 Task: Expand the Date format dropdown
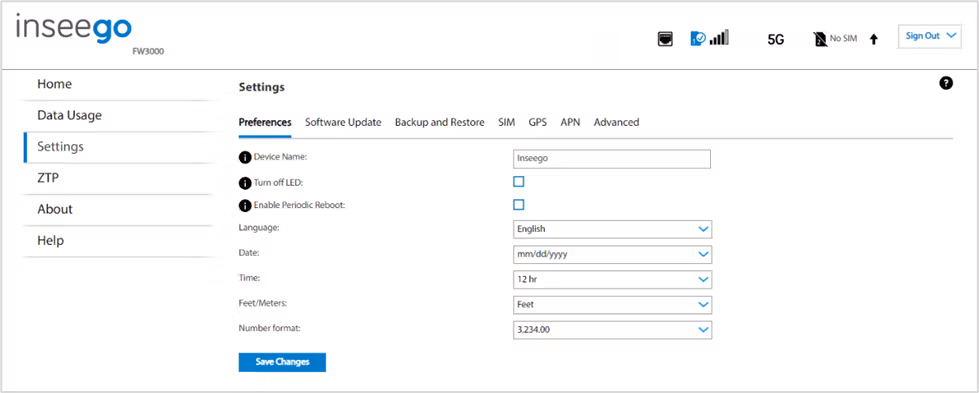click(612, 254)
